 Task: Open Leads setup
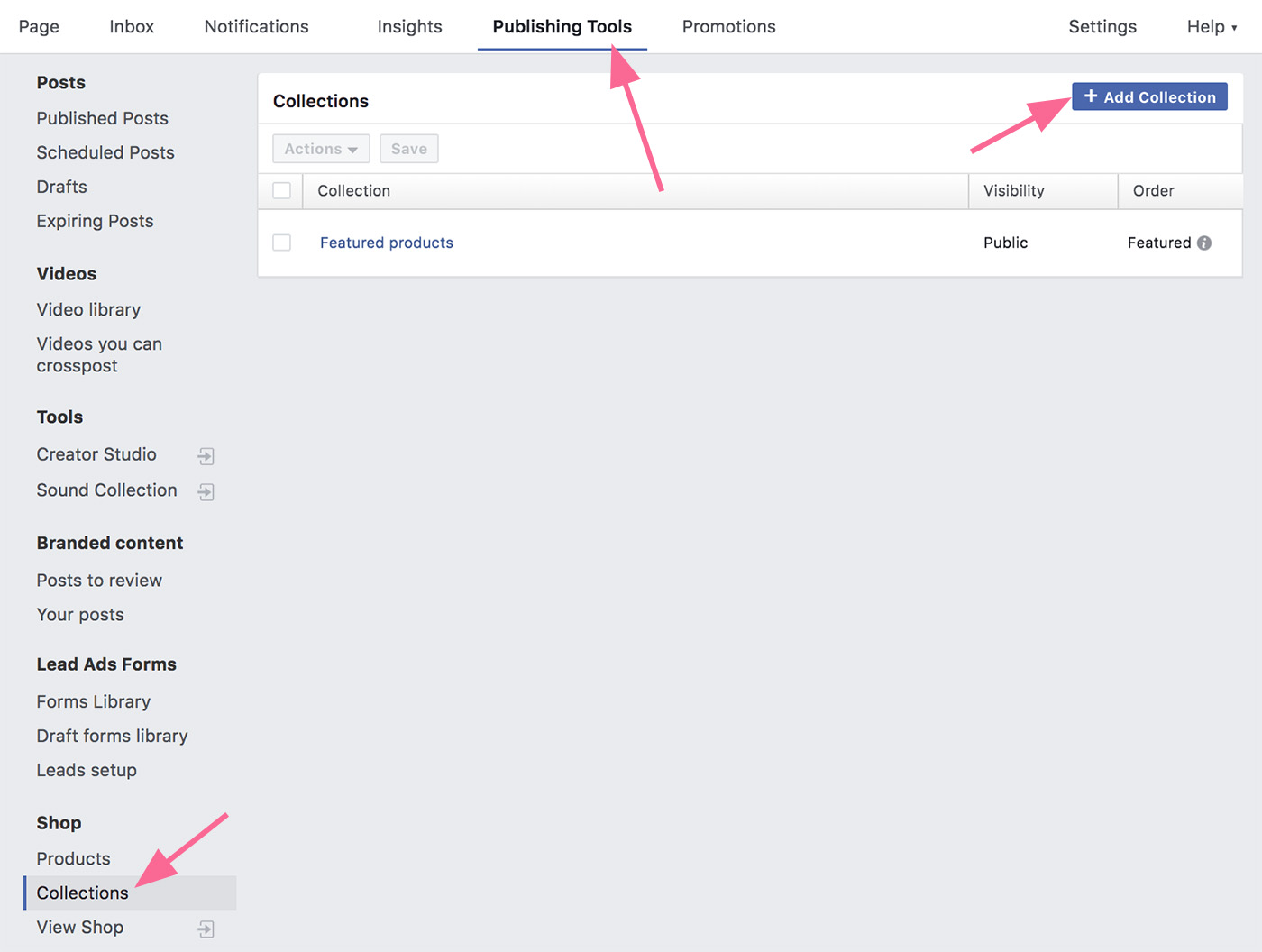87,770
